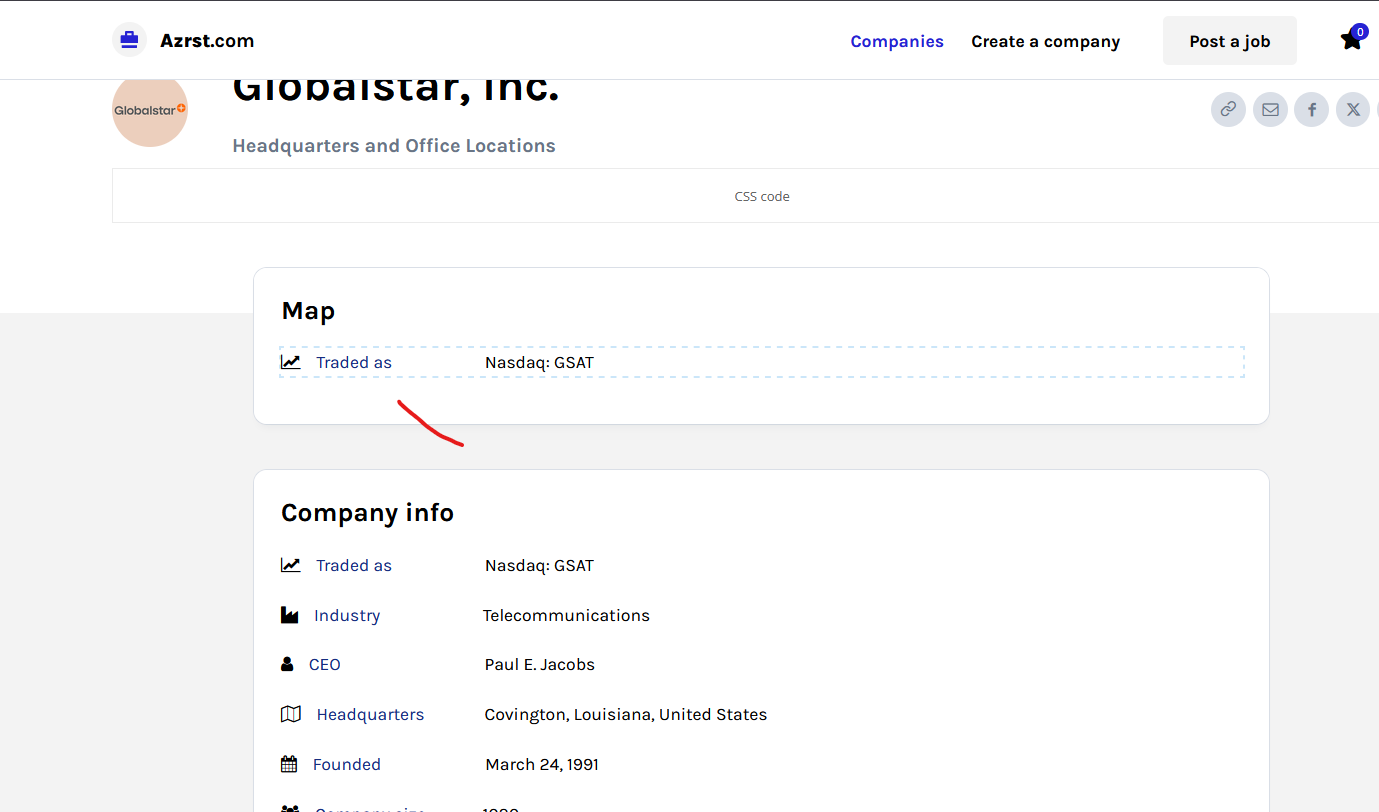1379x812 pixels.
Task: Open the Headquarters label link
Action: (x=370, y=714)
